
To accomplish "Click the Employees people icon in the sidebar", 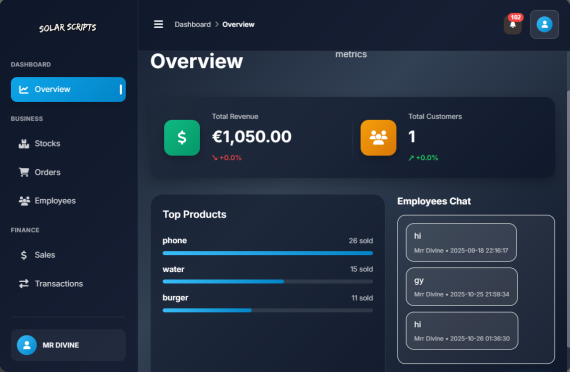I will (x=24, y=201).
